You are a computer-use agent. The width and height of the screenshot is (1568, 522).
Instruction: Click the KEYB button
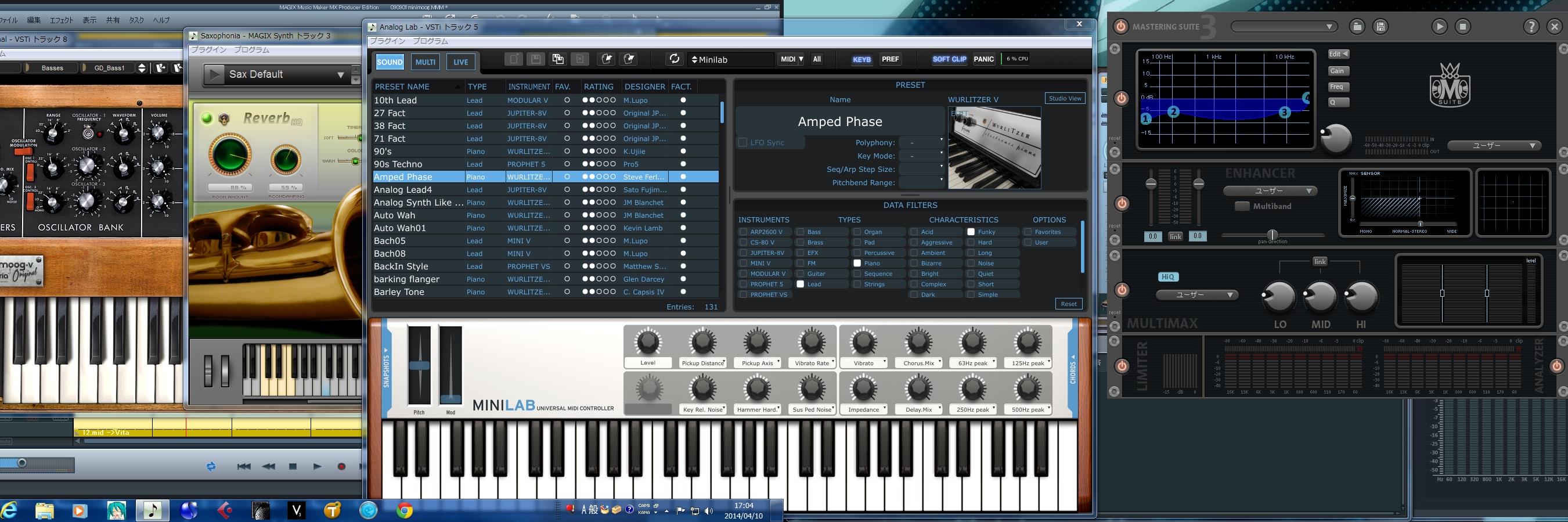862,59
